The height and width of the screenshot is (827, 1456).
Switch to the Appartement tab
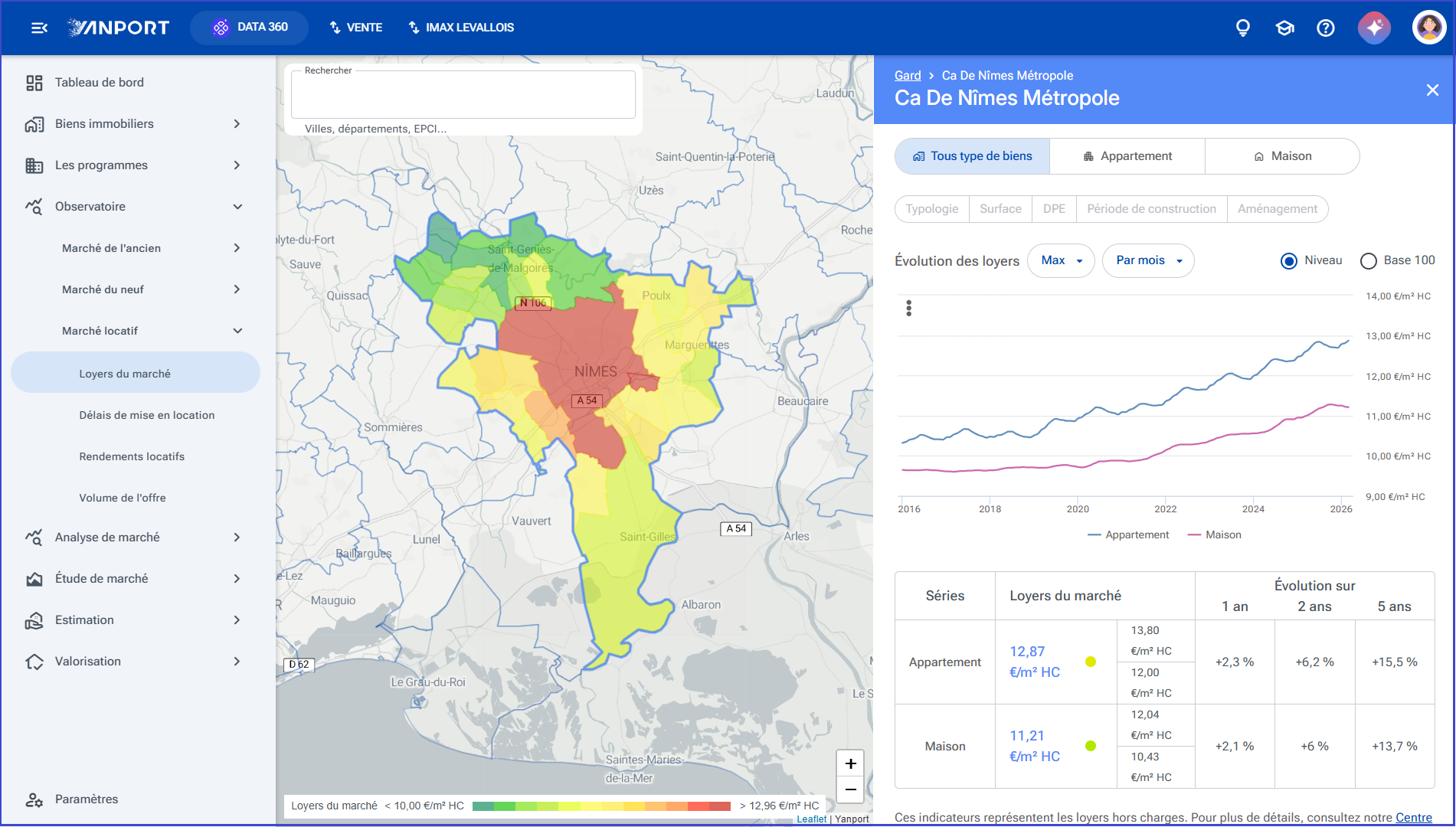point(1127,156)
